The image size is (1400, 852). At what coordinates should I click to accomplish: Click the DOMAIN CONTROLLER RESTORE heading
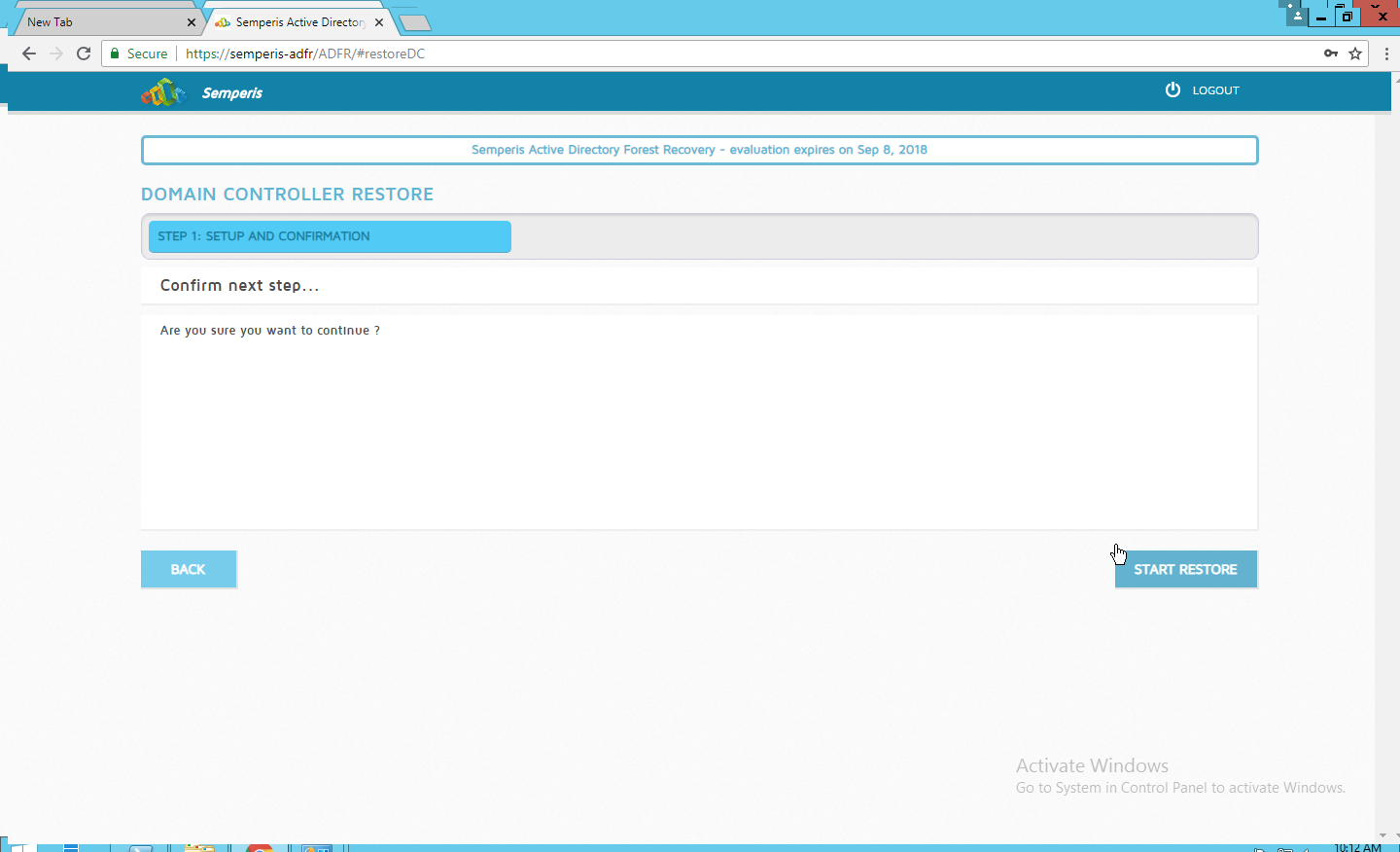[x=287, y=195]
